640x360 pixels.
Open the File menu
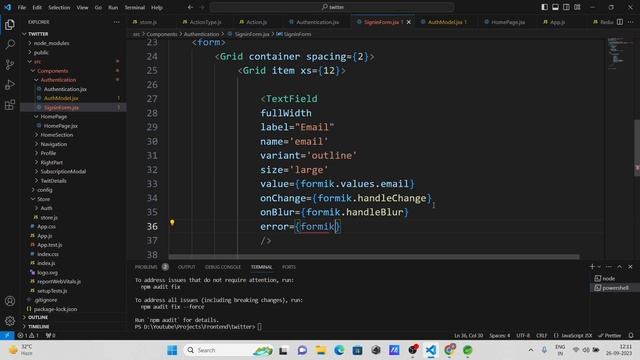pos(22,7)
